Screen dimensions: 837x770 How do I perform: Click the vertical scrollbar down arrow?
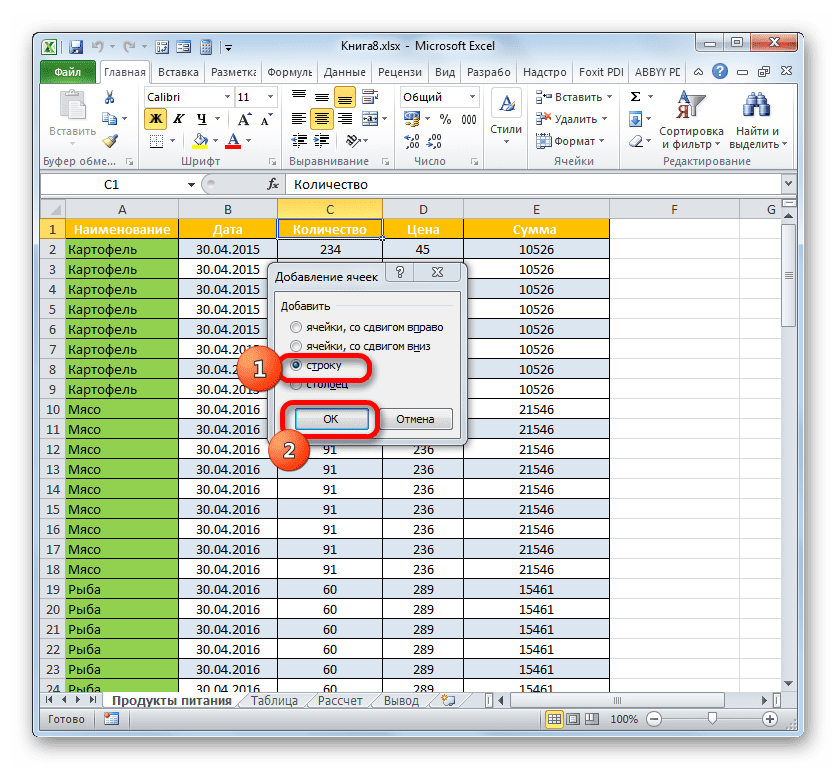[788, 684]
